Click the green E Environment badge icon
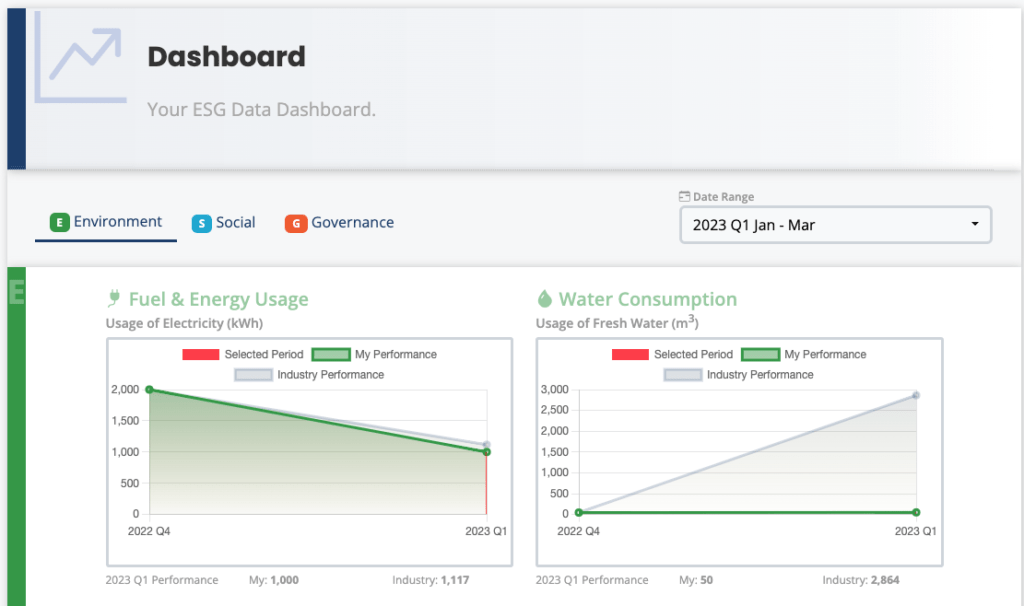The image size is (1024, 606). click(60, 222)
